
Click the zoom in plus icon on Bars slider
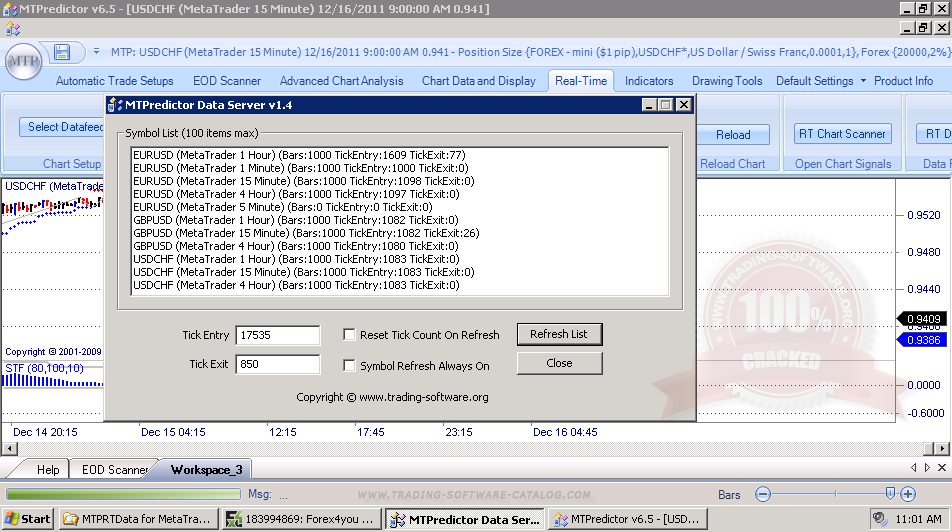(x=907, y=494)
